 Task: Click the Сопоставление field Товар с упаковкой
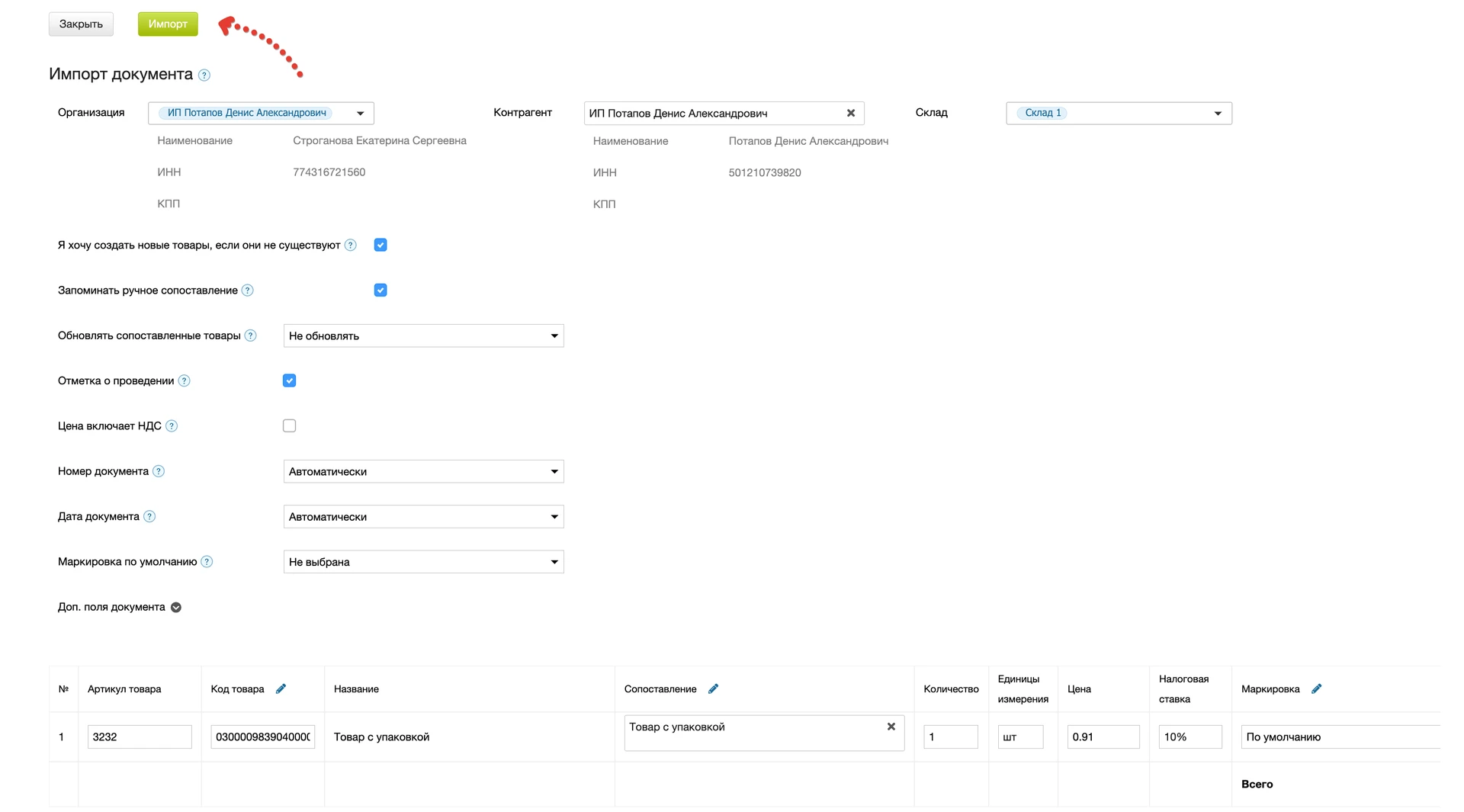tap(764, 733)
